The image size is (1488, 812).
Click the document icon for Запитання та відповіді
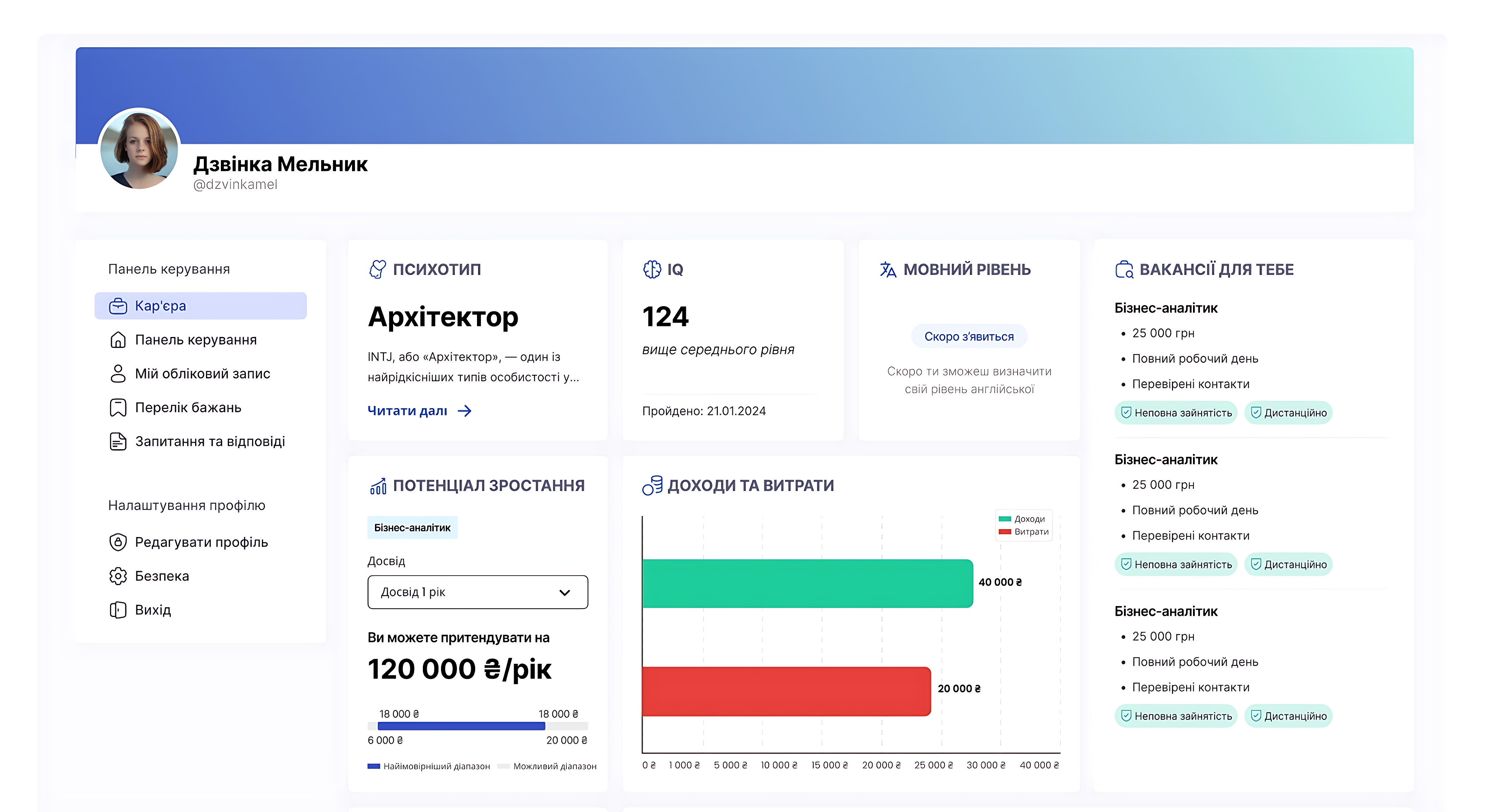(118, 441)
